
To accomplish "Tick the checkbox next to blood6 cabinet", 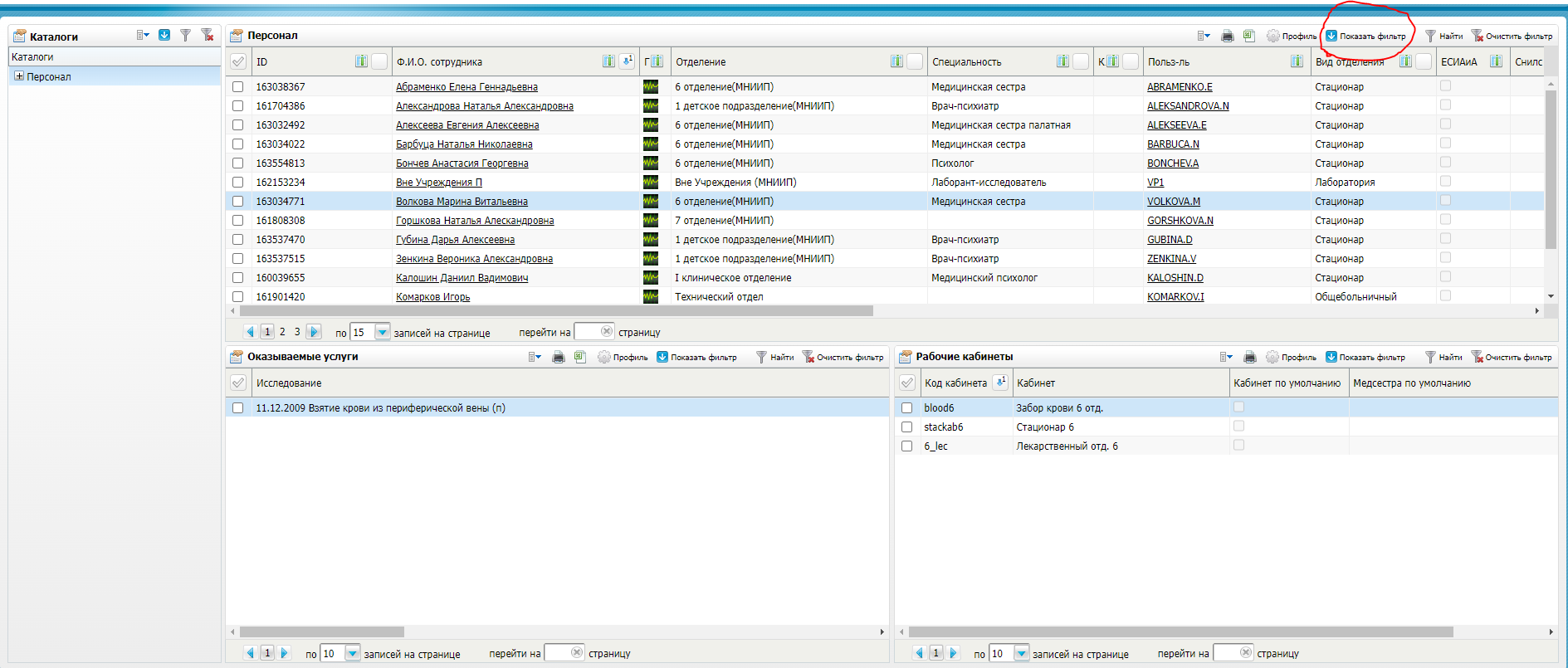I will [x=906, y=408].
